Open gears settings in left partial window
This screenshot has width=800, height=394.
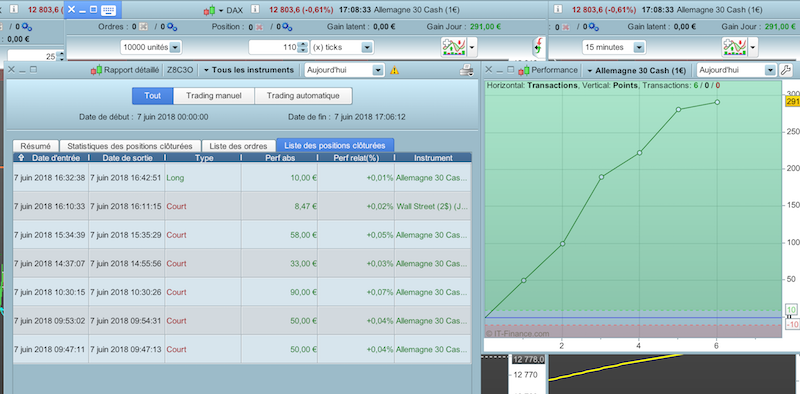point(27,27)
